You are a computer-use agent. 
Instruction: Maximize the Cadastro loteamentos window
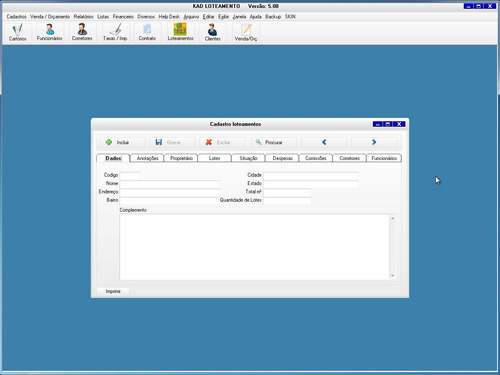pos(388,124)
